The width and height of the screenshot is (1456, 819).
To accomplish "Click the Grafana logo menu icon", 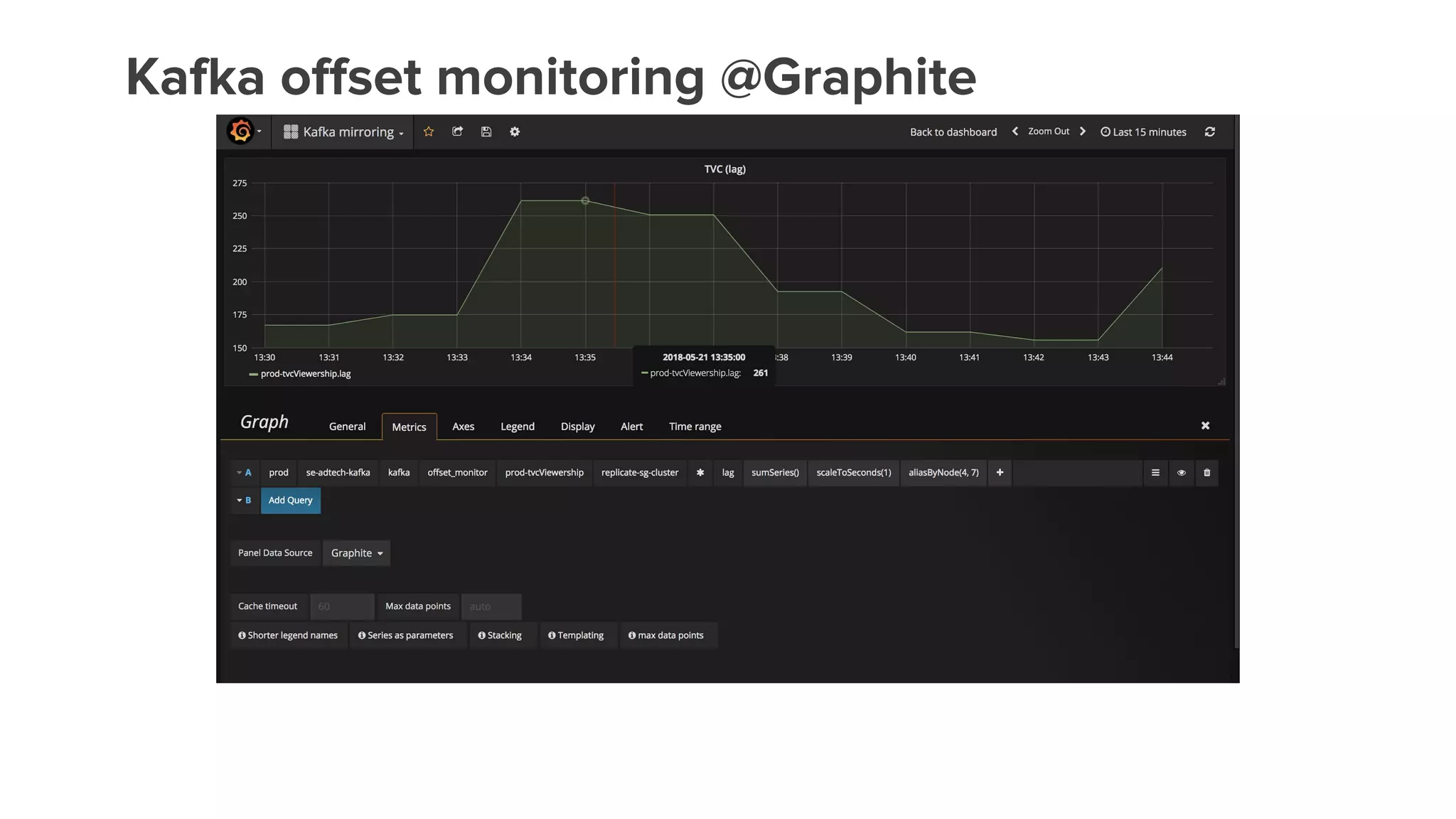I will click(x=242, y=132).
